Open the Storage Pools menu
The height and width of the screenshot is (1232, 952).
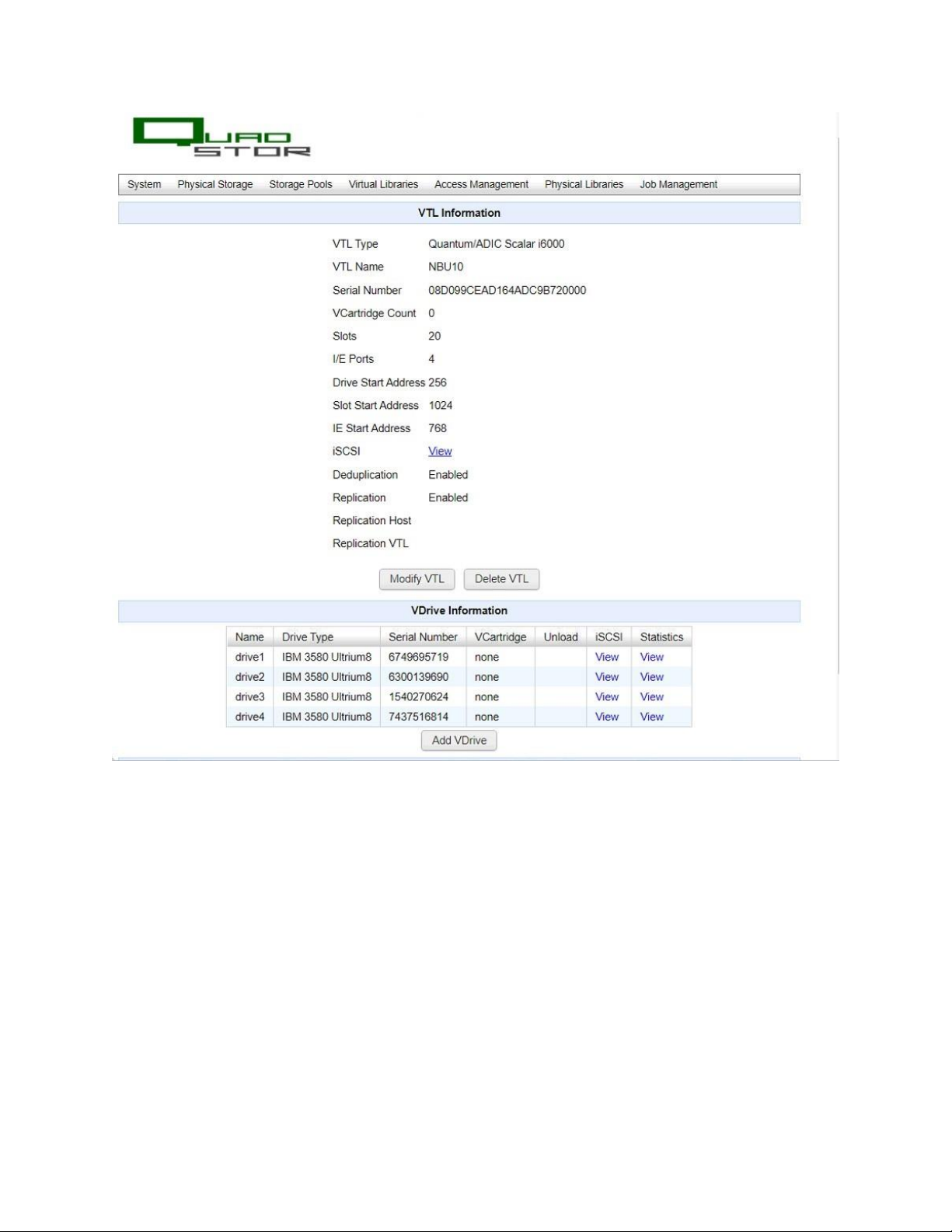301,184
